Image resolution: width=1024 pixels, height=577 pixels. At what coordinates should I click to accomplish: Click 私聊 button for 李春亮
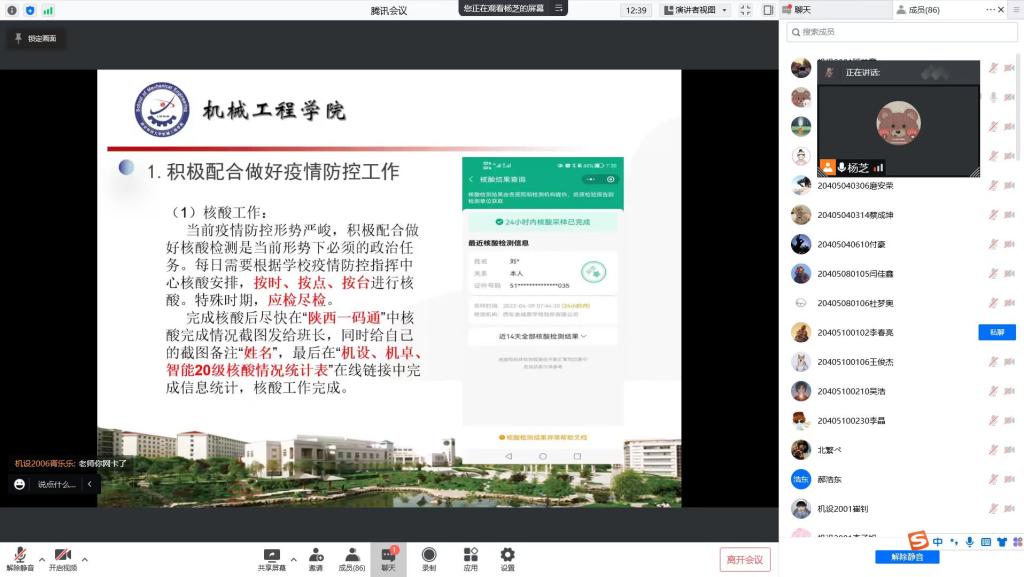pos(996,332)
